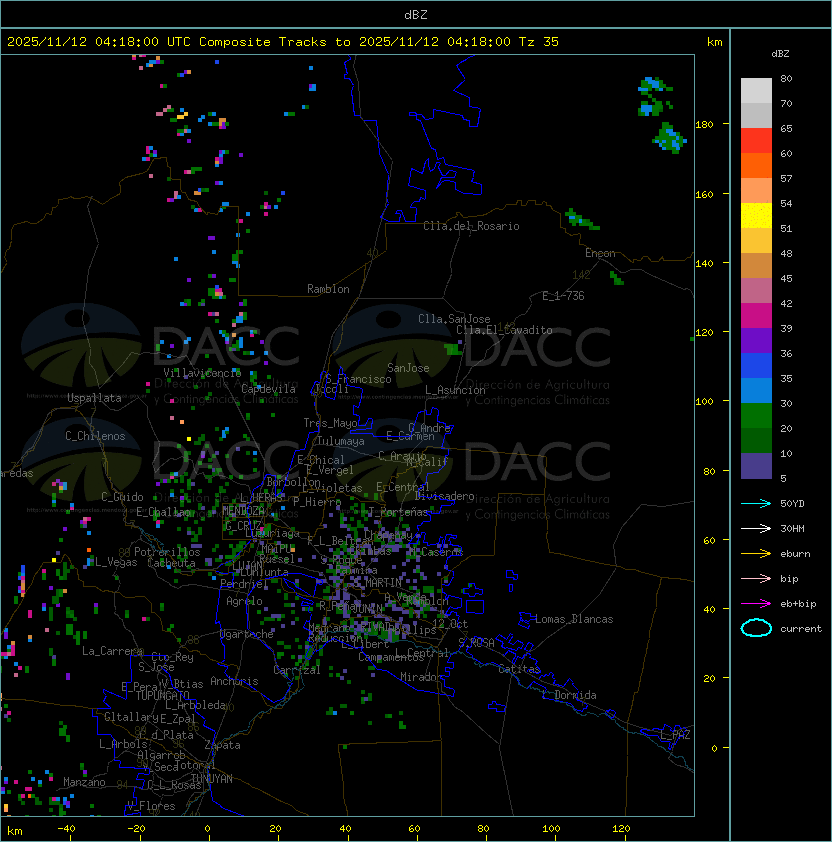This screenshot has width=832, height=842.
Task: Click the 'Lomas_Blancas' map label
Action: point(574,619)
